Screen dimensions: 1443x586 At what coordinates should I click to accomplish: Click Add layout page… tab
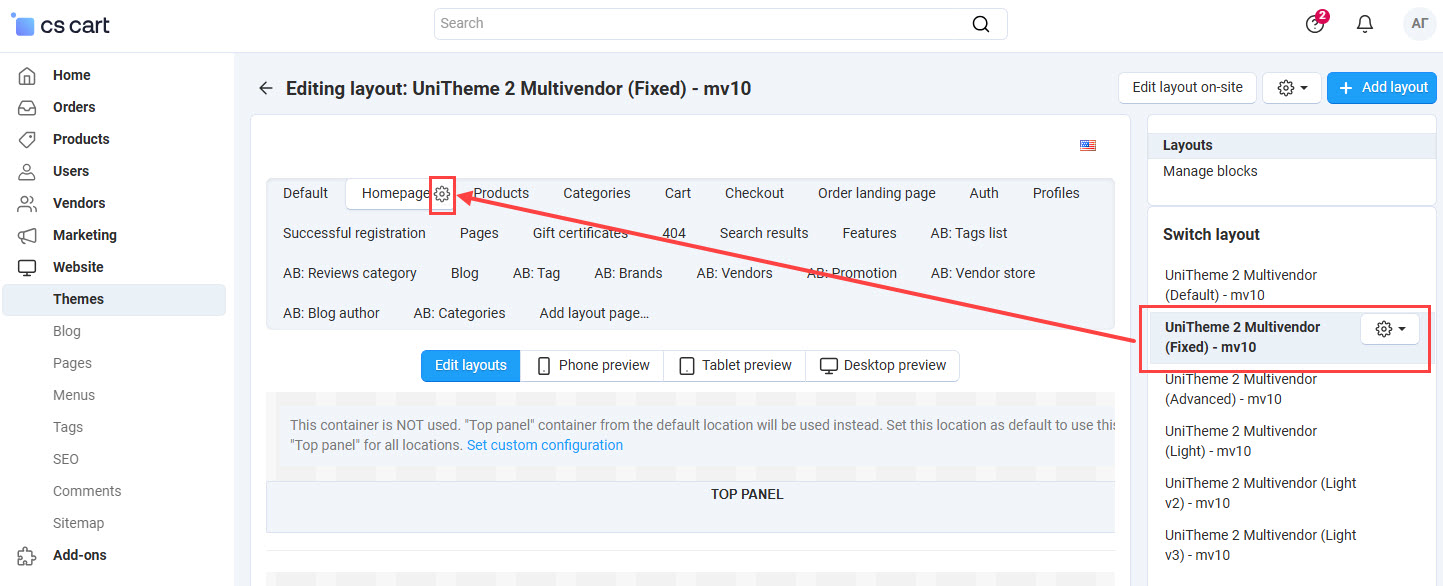(x=594, y=313)
